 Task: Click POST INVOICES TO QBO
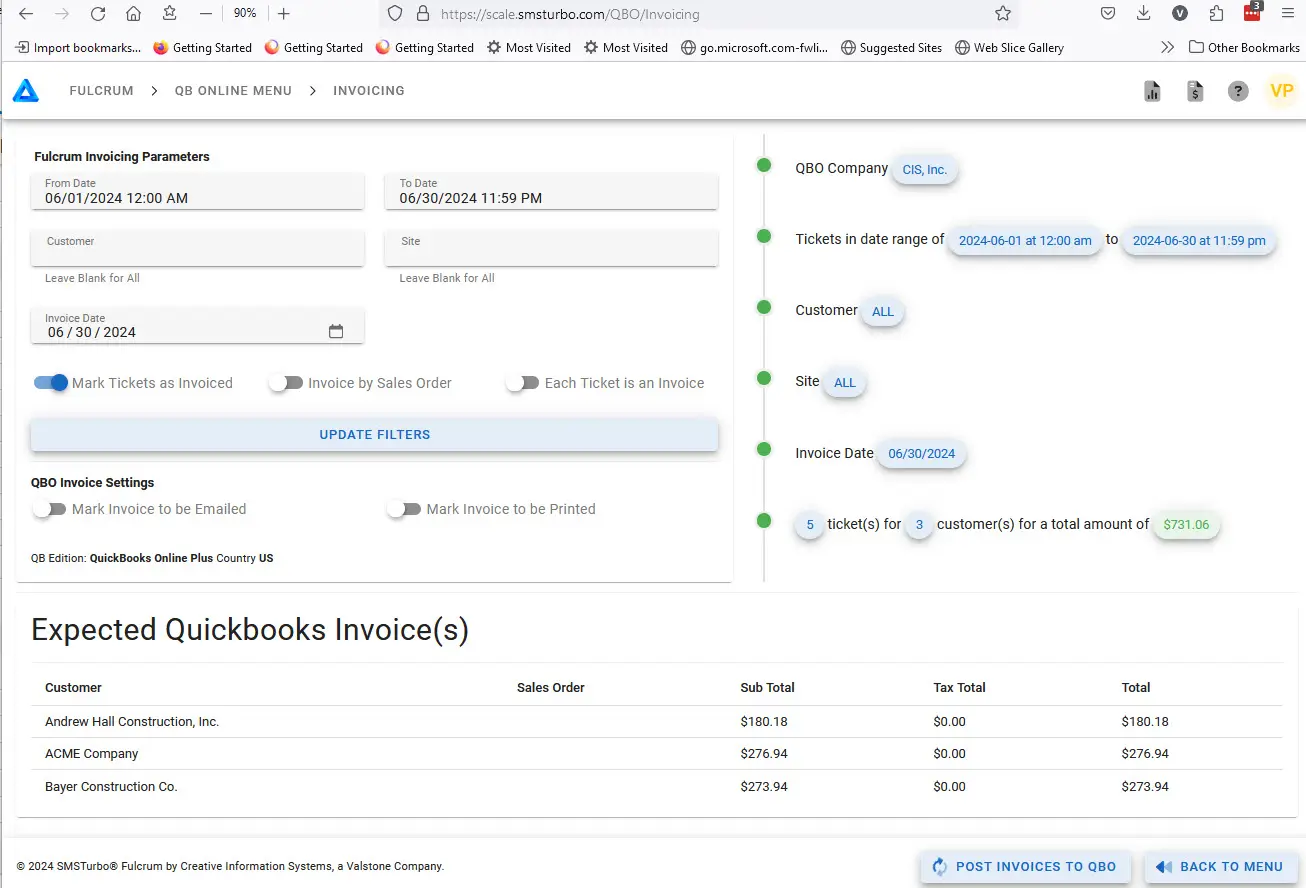coord(1025,867)
